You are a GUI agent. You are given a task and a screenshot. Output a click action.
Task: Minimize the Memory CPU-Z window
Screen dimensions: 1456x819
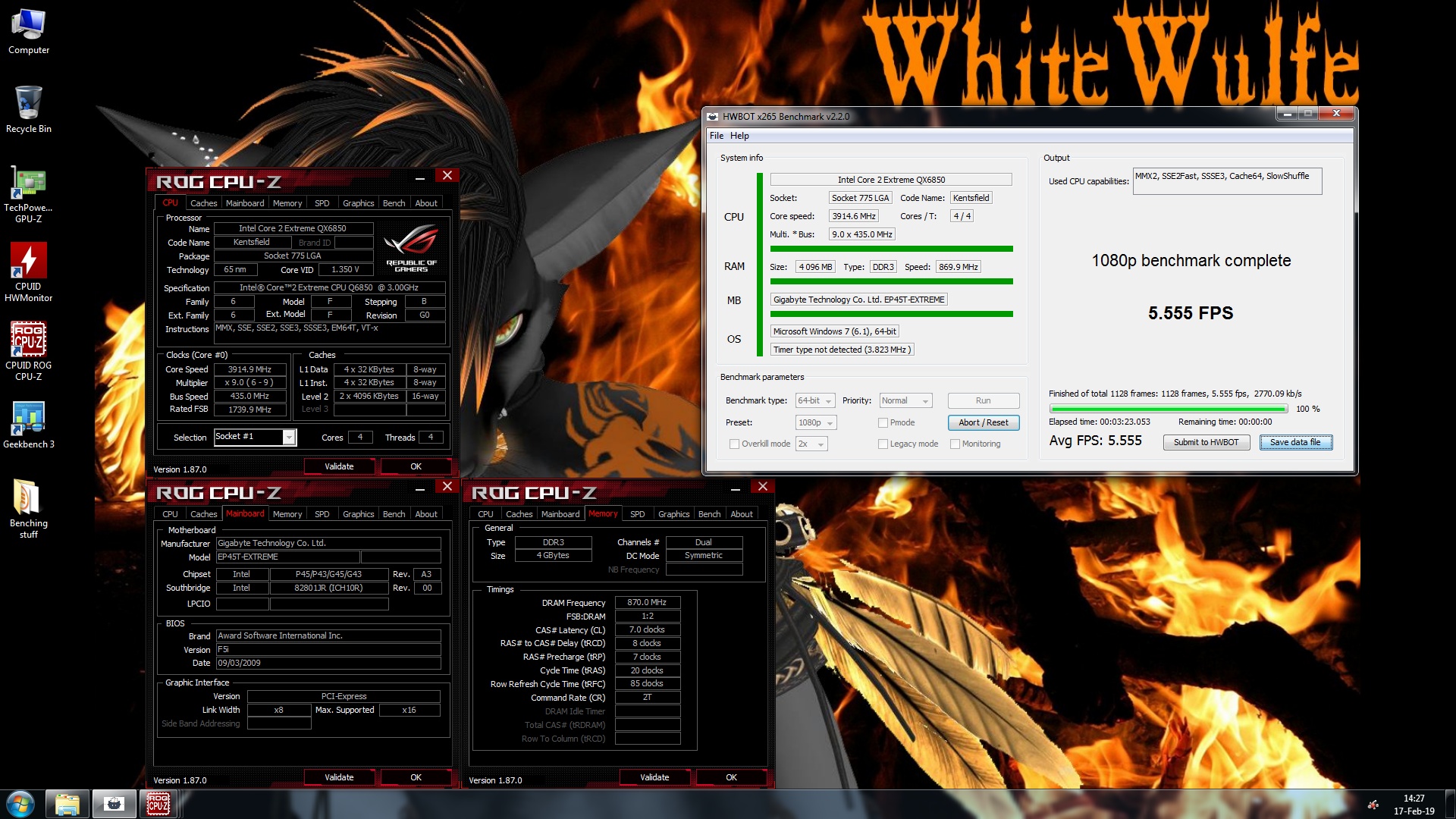(735, 488)
